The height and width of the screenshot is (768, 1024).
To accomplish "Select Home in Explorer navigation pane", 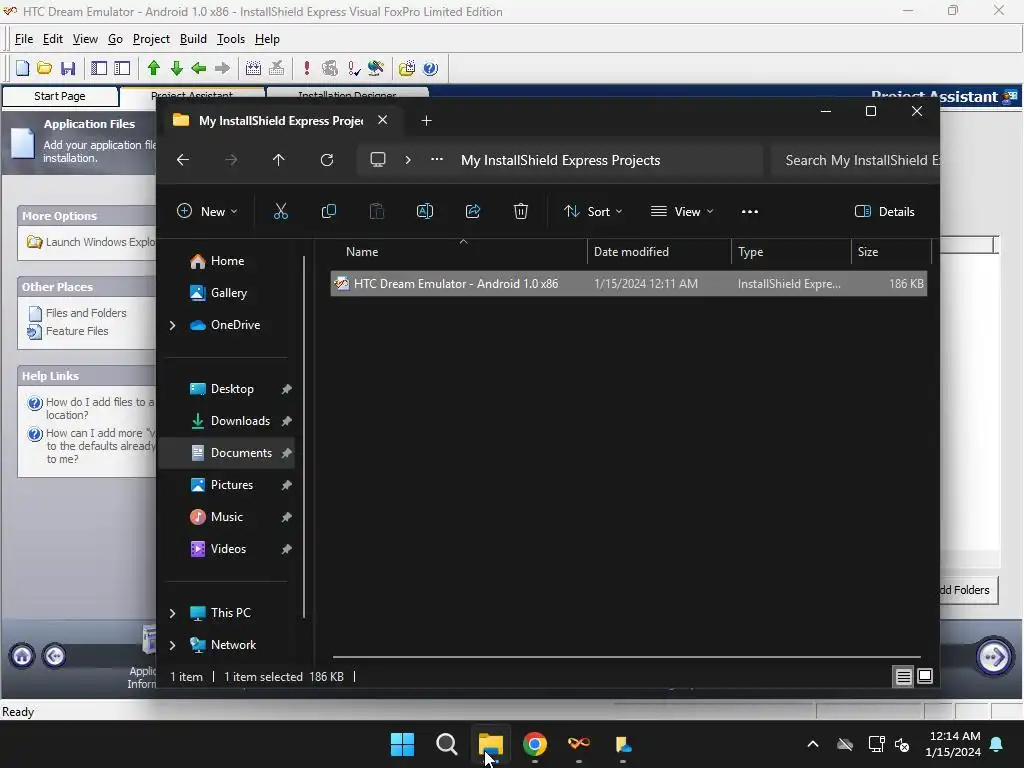I will click(227, 261).
